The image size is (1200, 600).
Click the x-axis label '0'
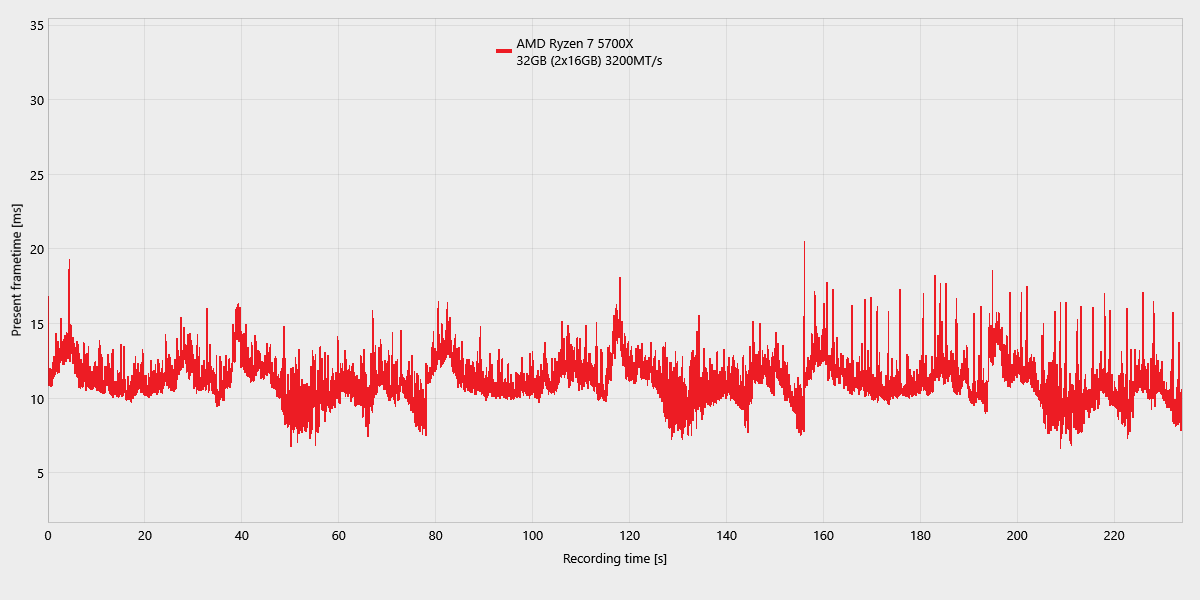pyautogui.click(x=48, y=536)
